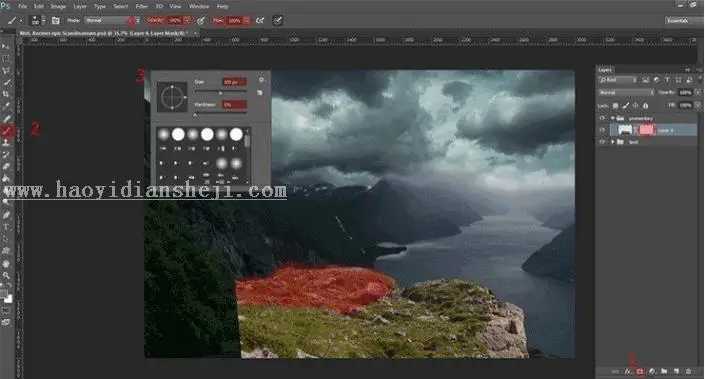This screenshot has width=705, height=379.
Task: Select the Horizontal Type tool
Action: (x=6, y=227)
